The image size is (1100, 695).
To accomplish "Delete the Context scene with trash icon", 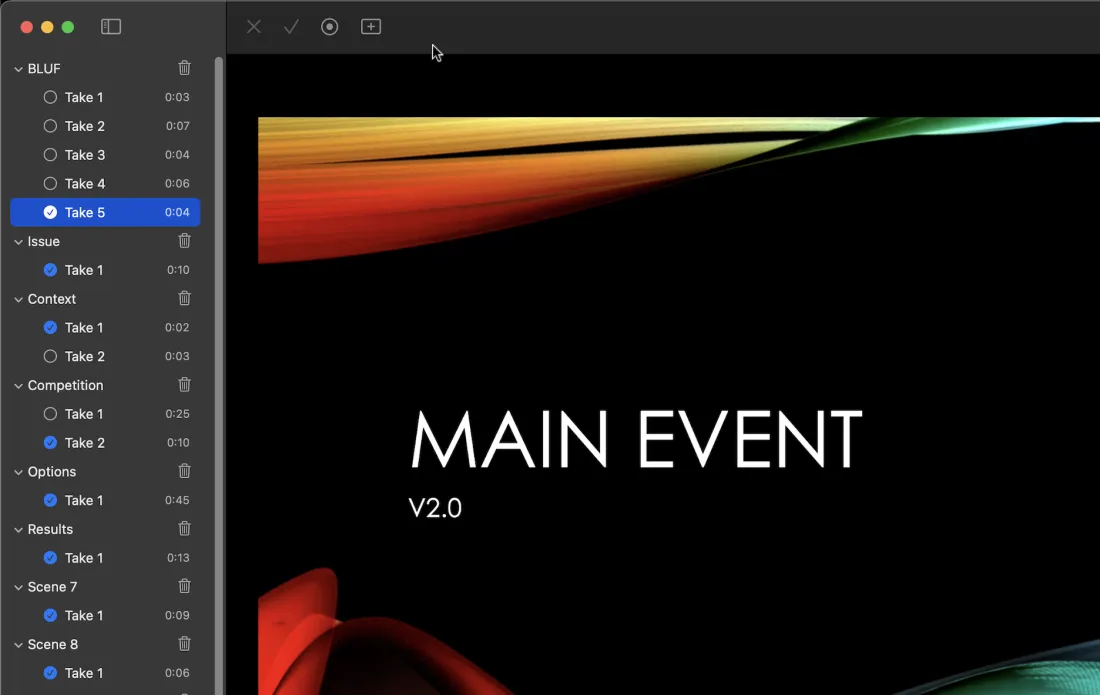I will [185, 299].
